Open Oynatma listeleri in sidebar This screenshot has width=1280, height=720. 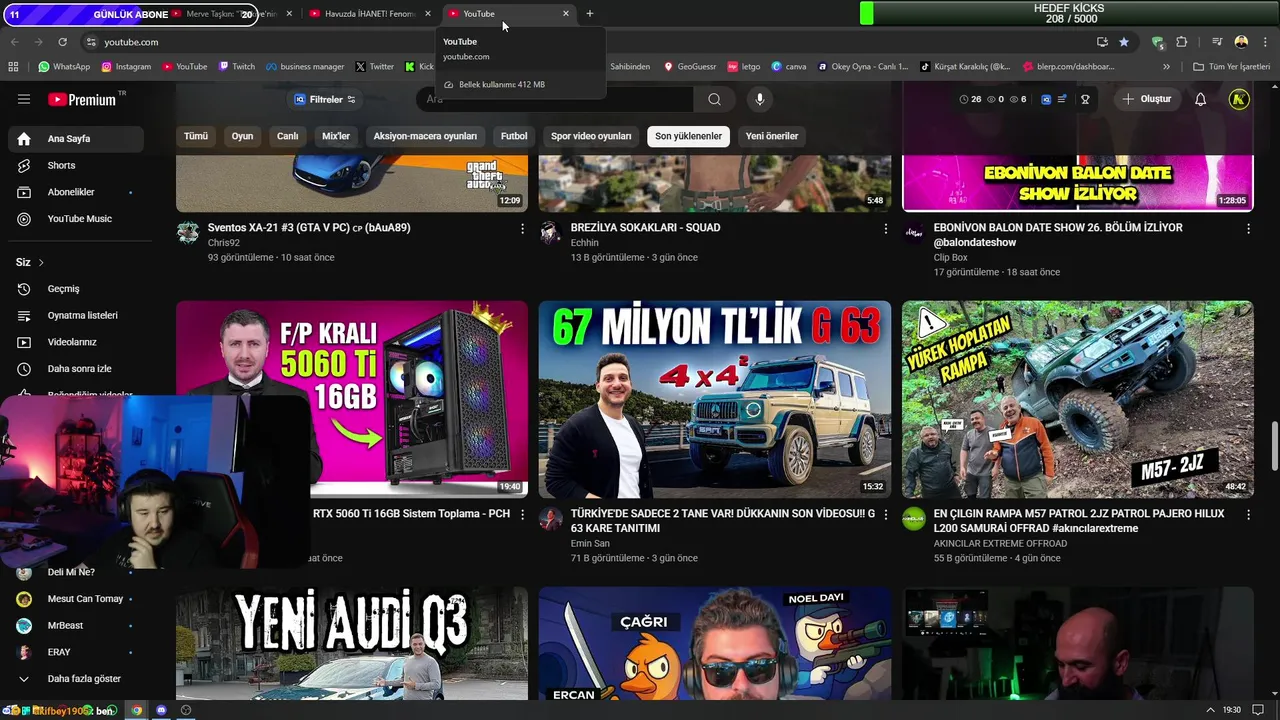[x=76, y=315]
